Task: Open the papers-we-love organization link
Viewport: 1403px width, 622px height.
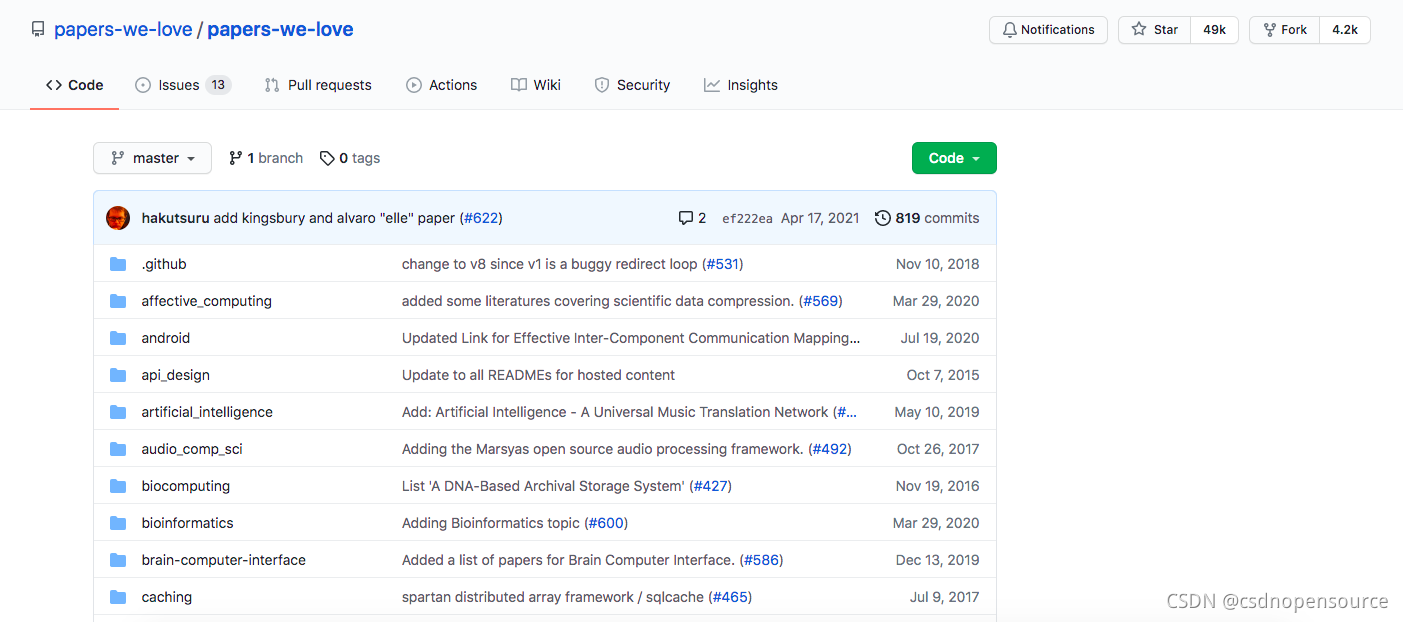Action: 123,30
